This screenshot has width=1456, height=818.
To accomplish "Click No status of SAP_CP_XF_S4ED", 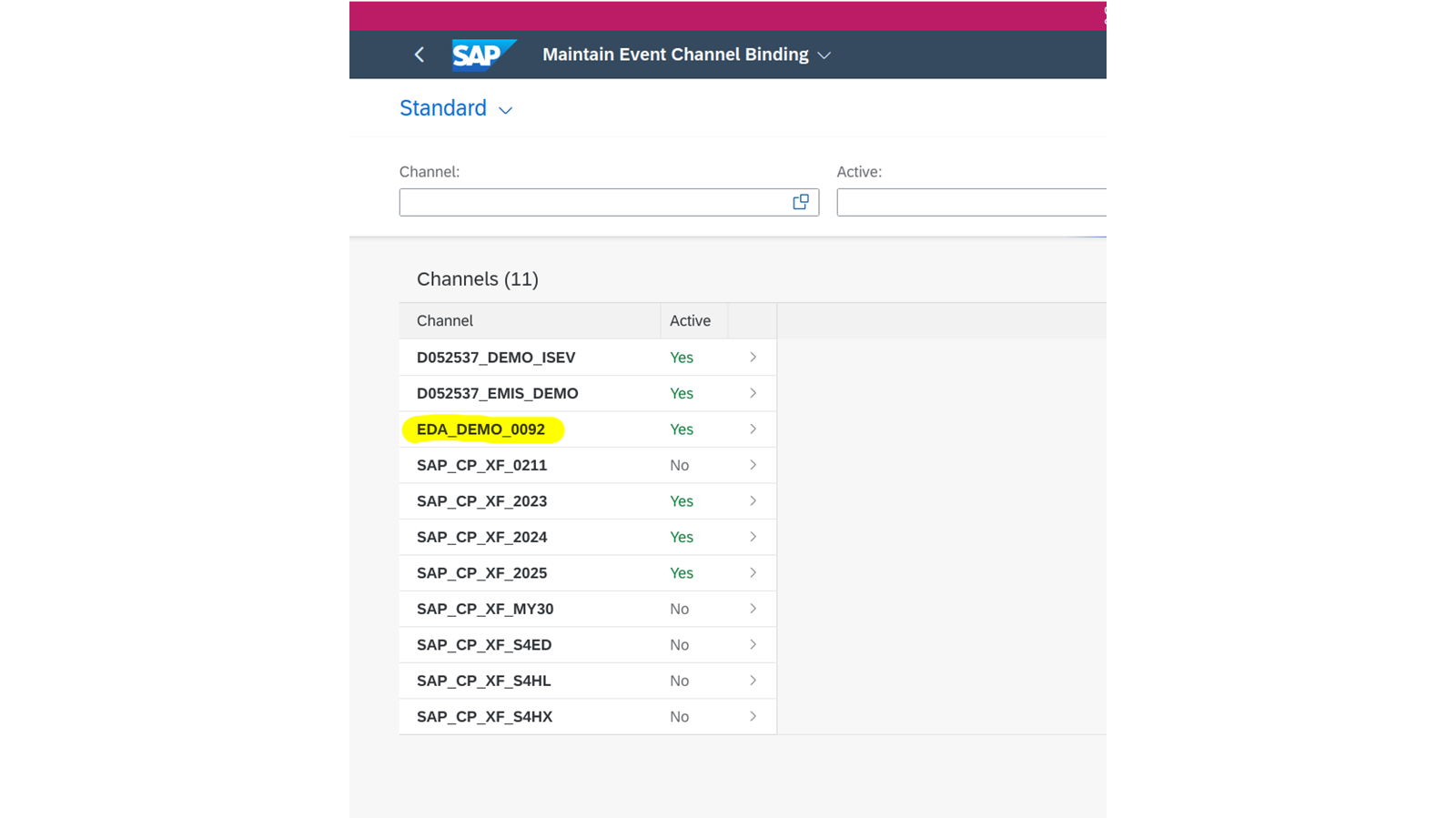I will click(680, 645).
